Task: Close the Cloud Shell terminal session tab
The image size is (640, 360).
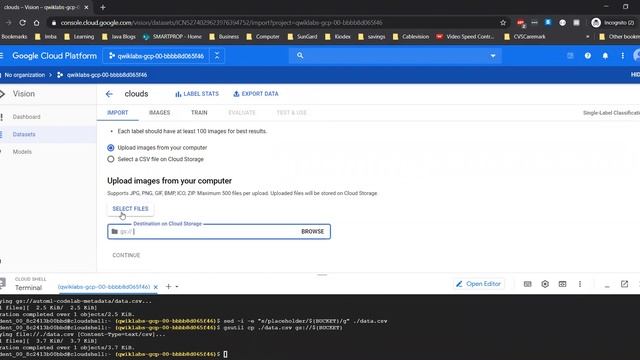Action: [156, 287]
